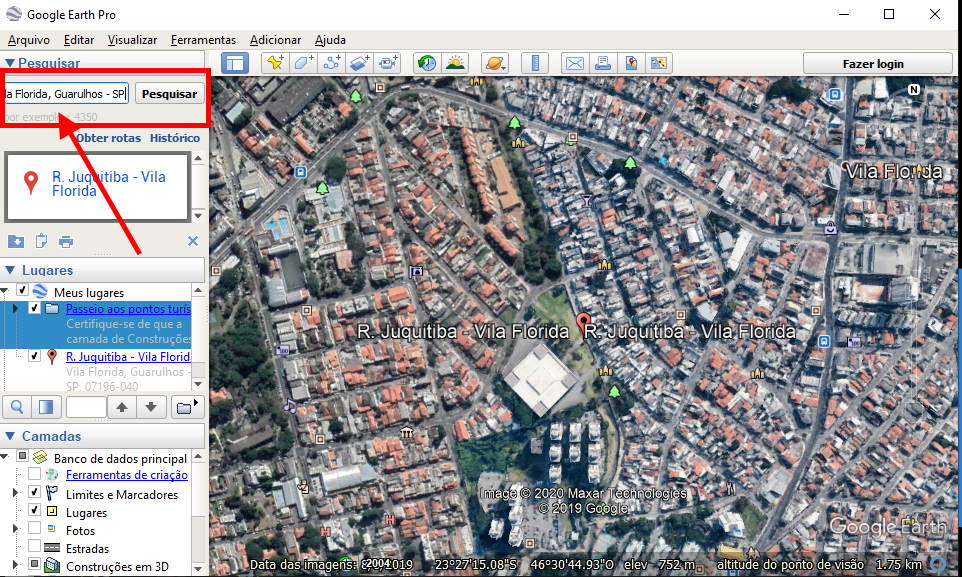
Task: View the location in Google Maps
Action: point(658,63)
